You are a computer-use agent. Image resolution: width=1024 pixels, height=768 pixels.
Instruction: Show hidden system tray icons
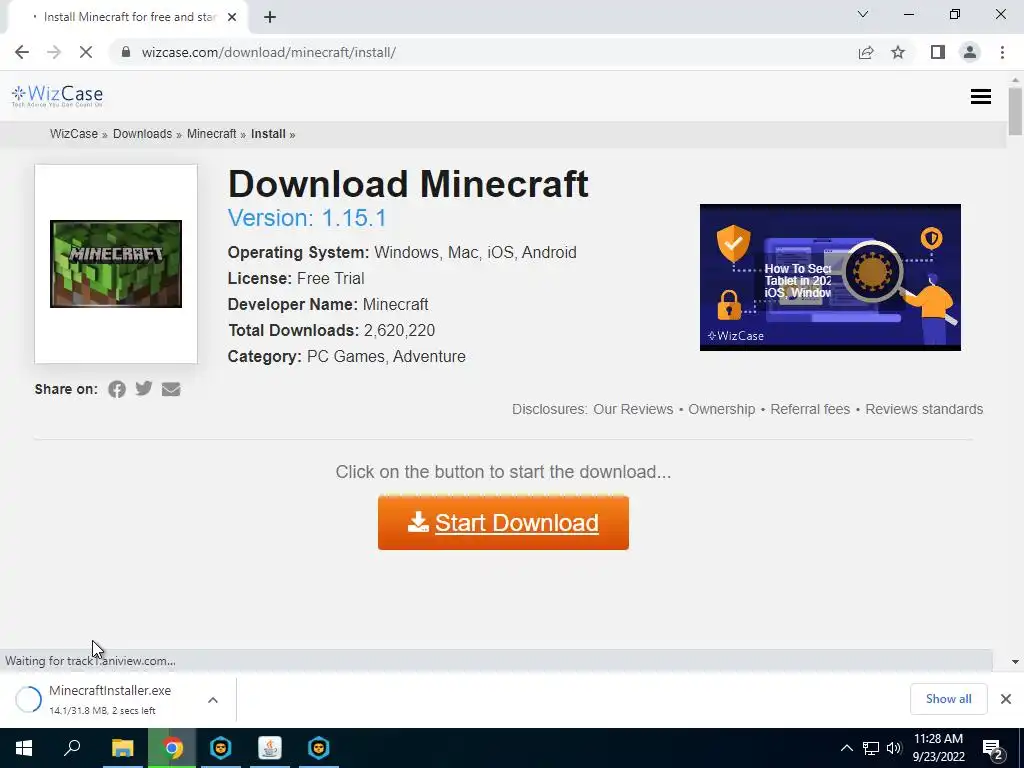click(846, 748)
